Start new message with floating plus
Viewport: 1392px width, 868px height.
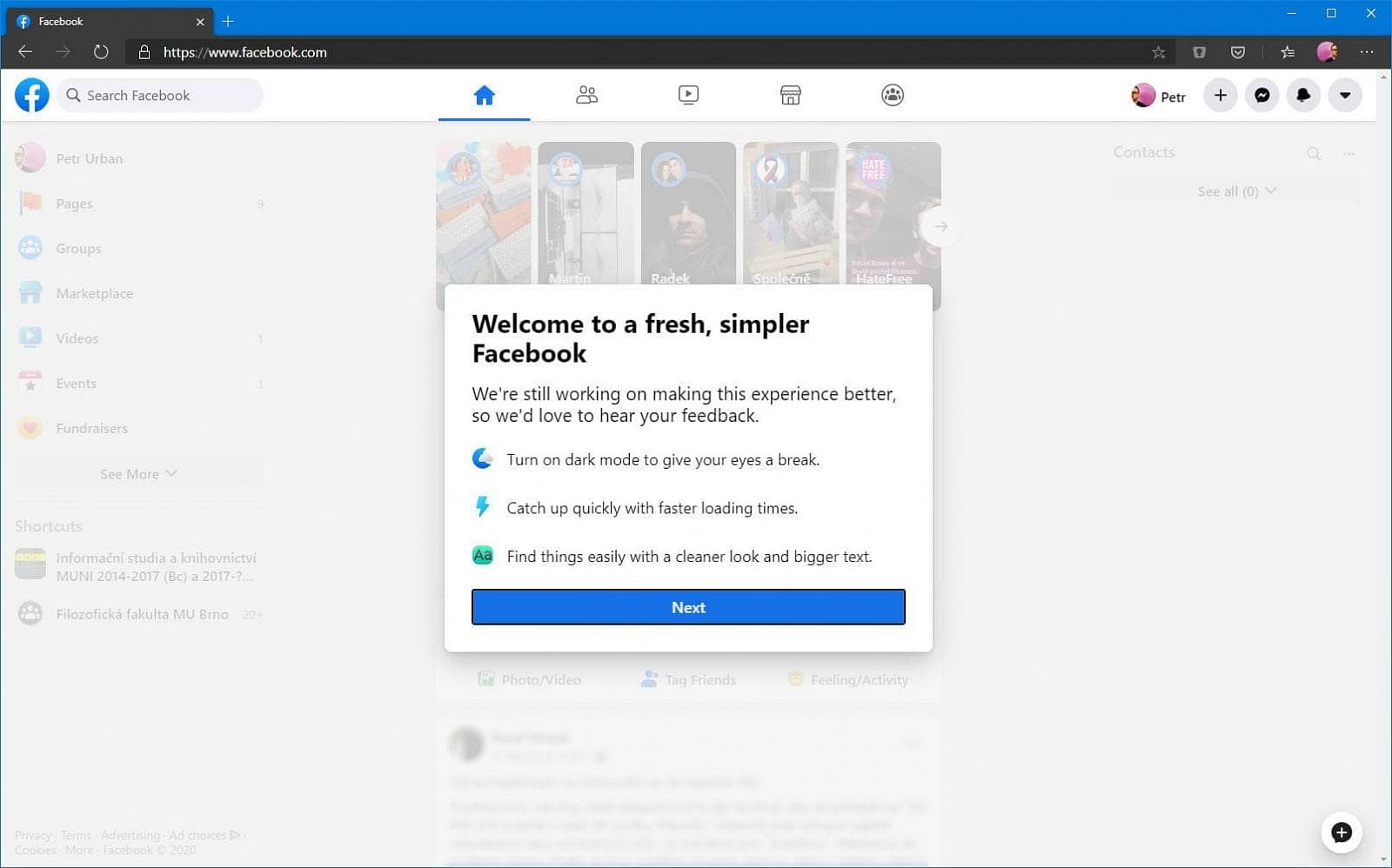click(1342, 832)
